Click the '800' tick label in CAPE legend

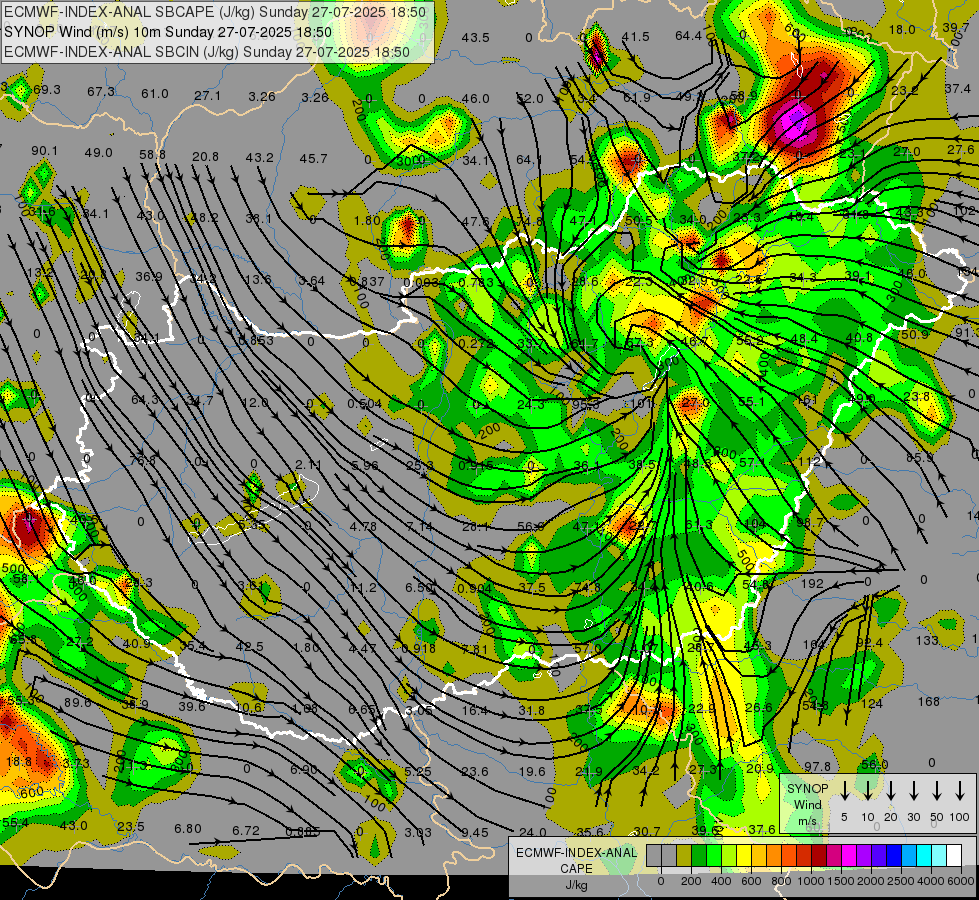point(781,881)
